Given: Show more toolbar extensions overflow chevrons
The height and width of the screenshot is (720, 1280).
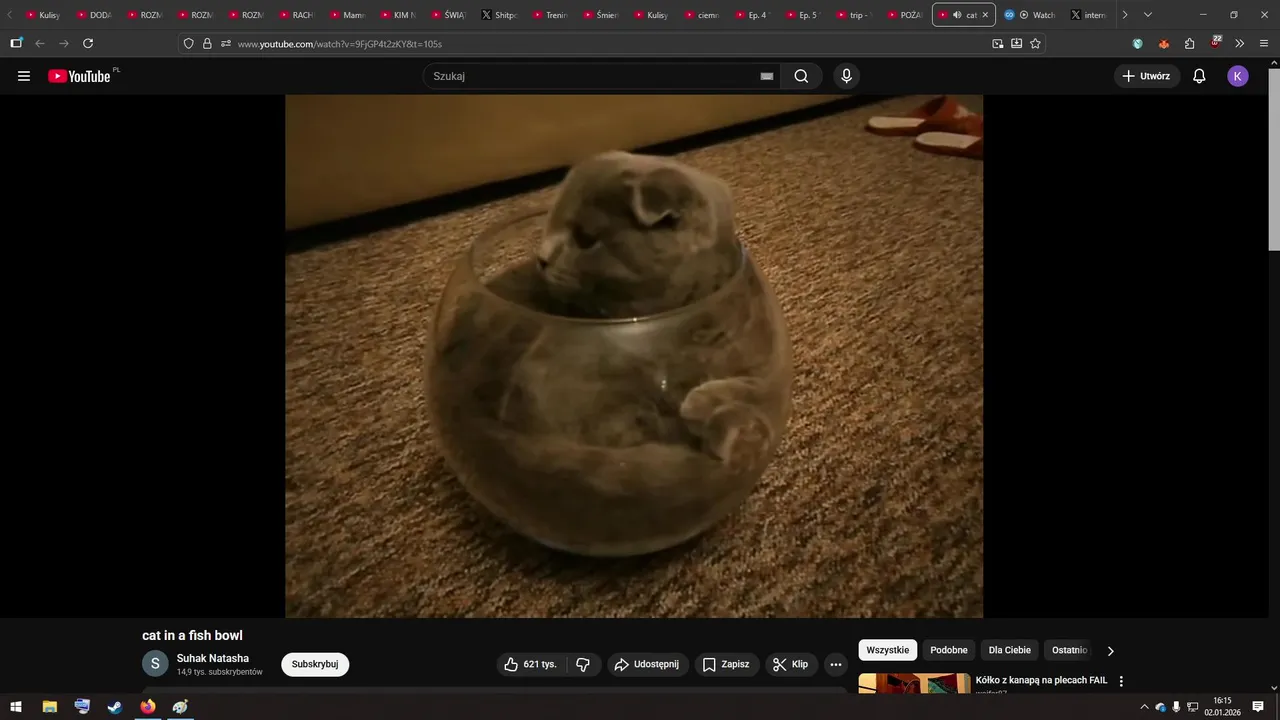Looking at the screenshot, I should [x=1240, y=44].
